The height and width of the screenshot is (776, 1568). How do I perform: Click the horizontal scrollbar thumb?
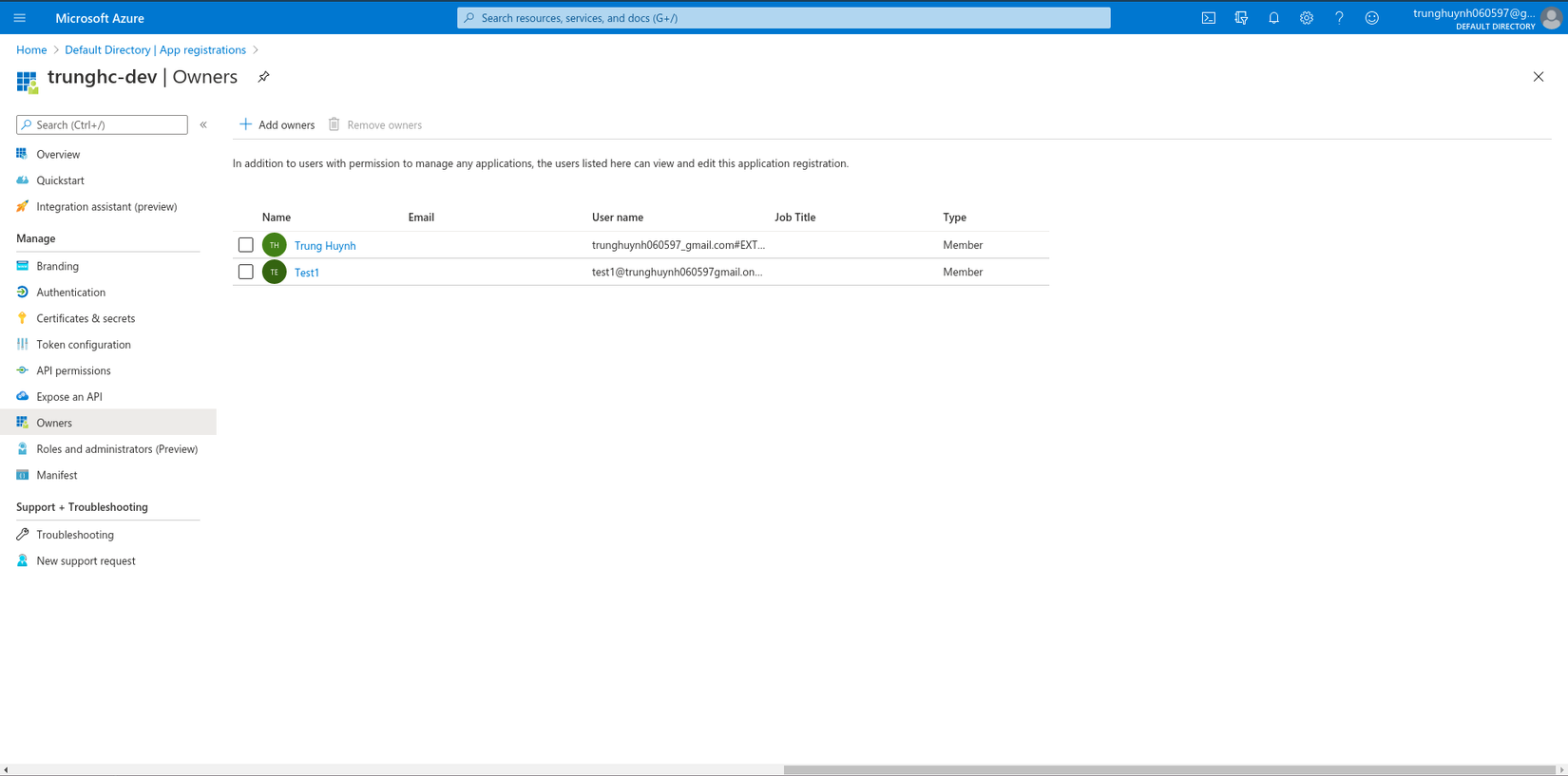click(x=1169, y=770)
